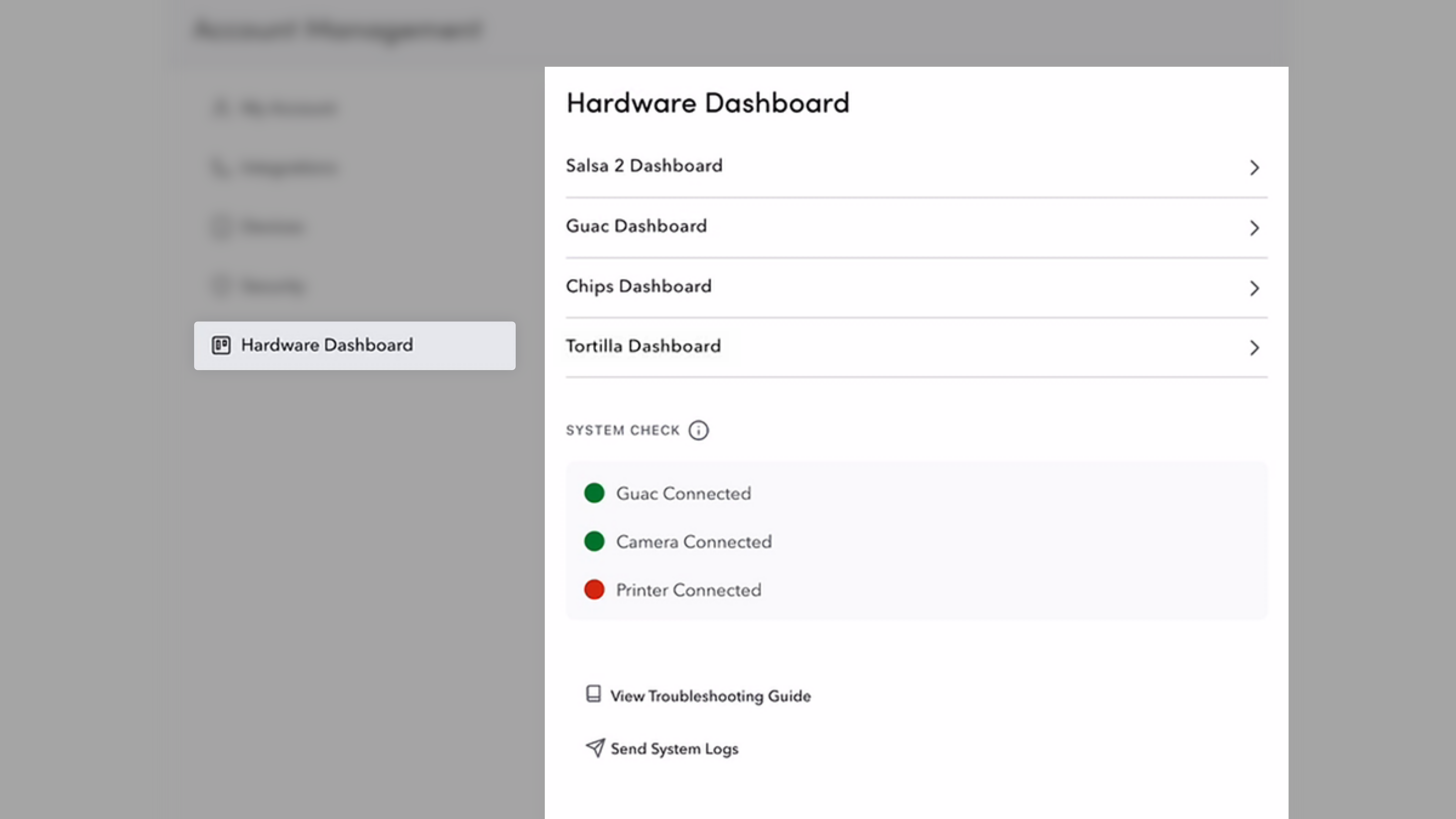Expand the Salsa 2 Dashboard chevron
1456x819 pixels.
tap(1254, 167)
